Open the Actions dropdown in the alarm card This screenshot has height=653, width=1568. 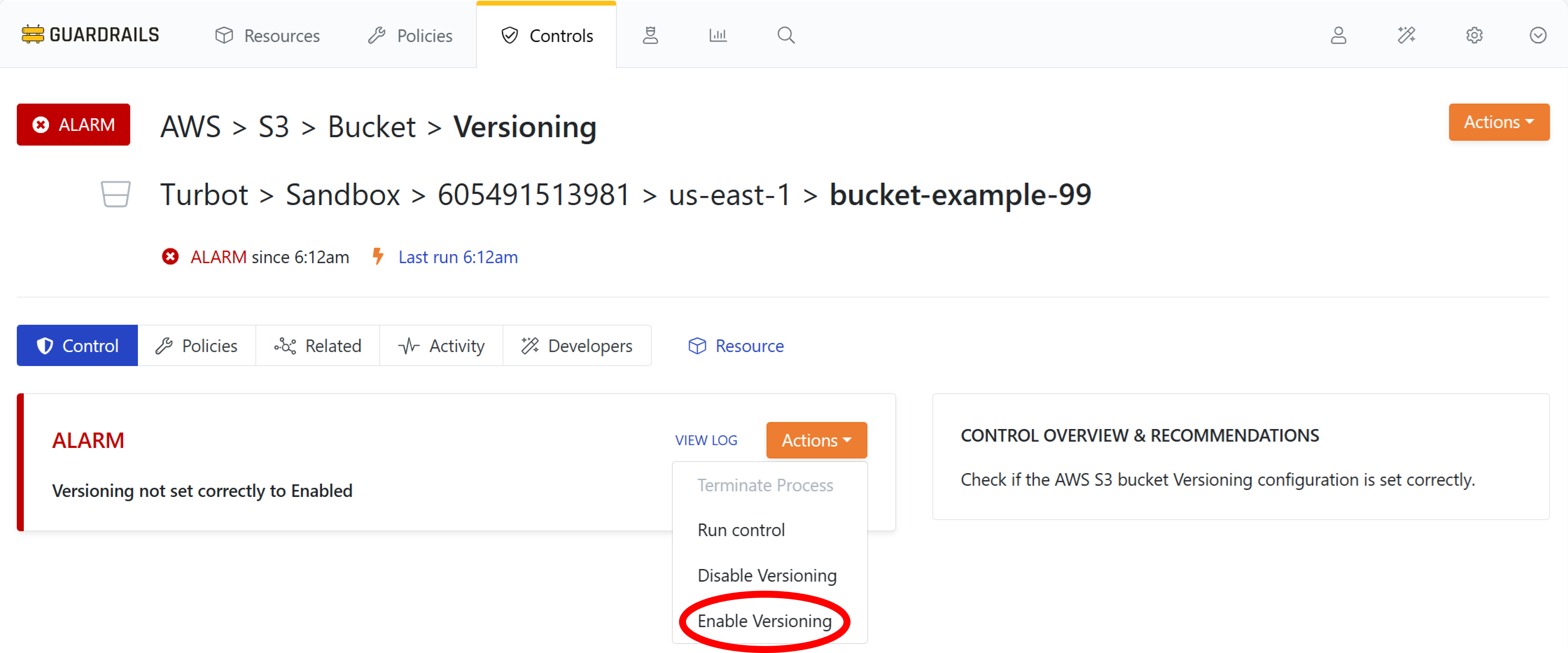pos(815,440)
